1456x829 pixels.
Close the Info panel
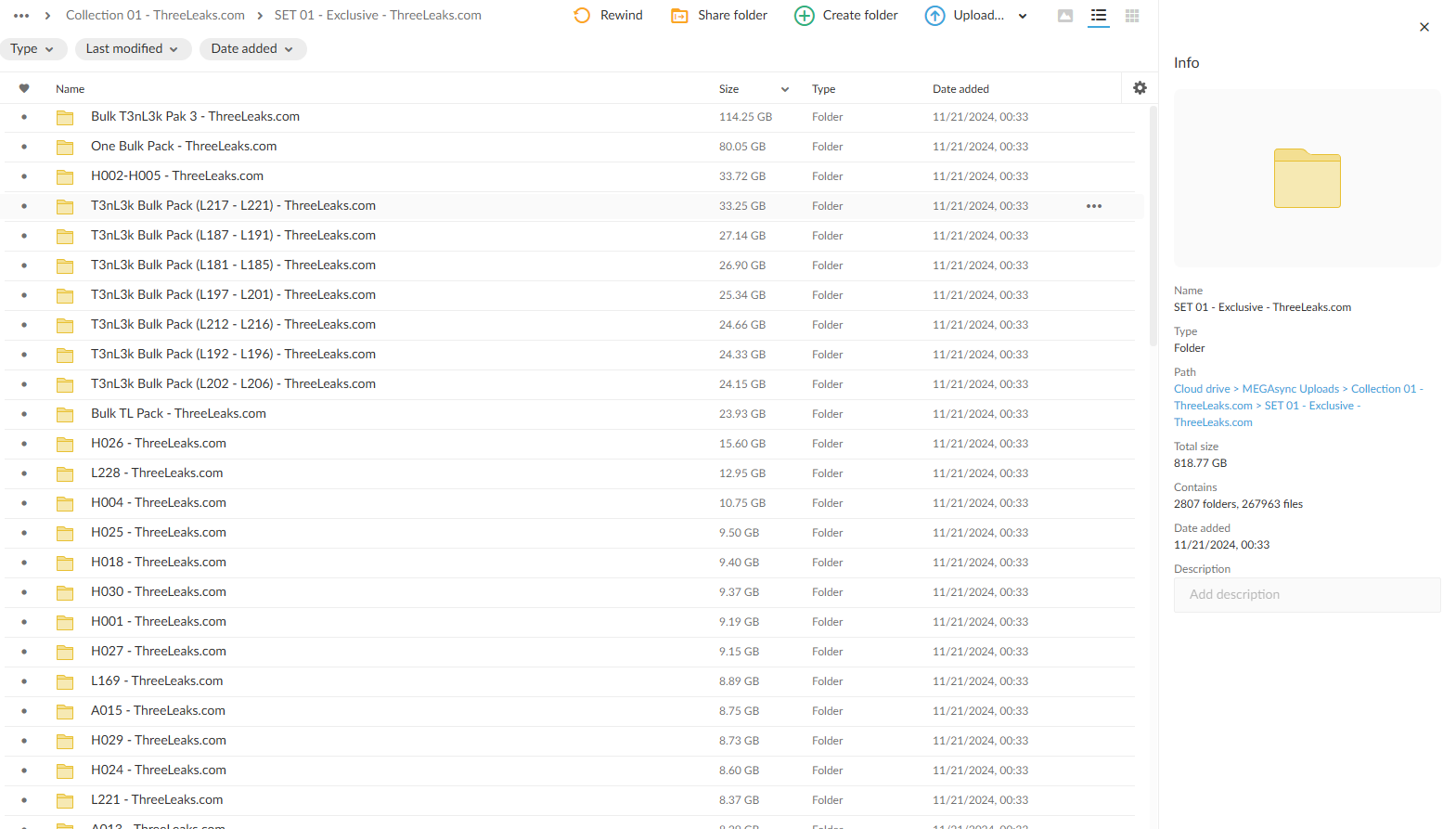coord(1424,27)
